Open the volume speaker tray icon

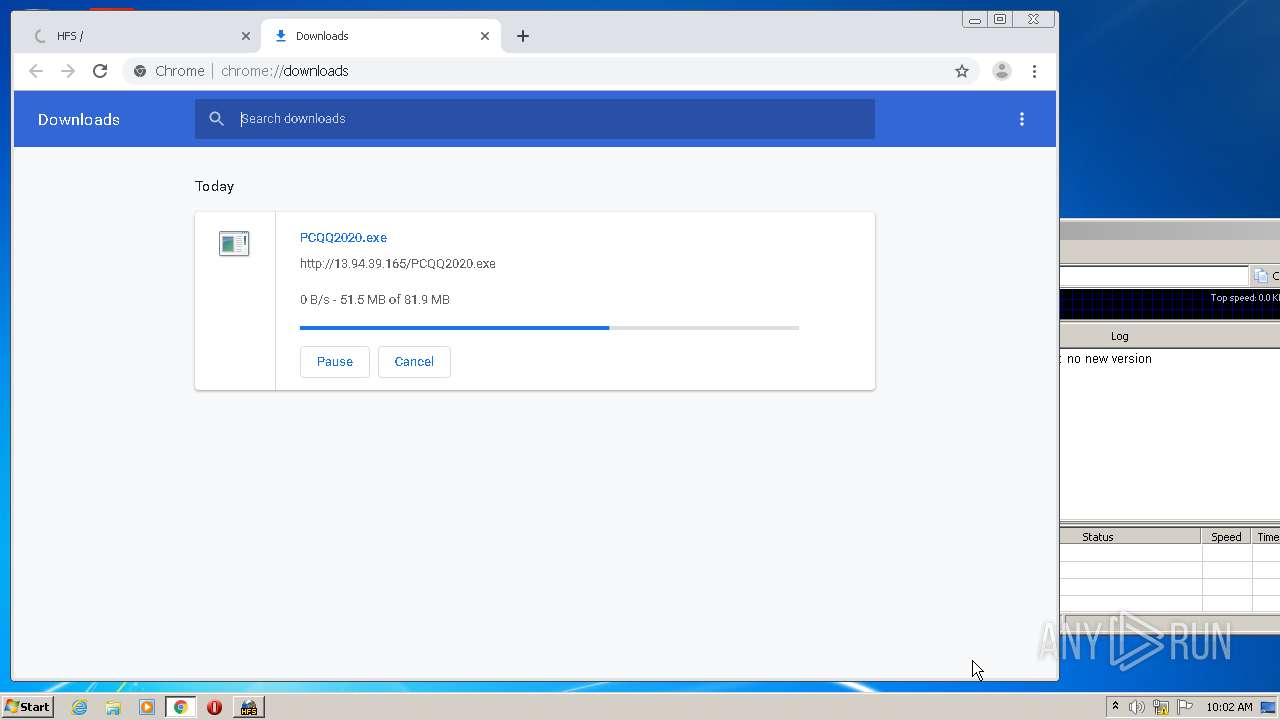click(x=1137, y=707)
